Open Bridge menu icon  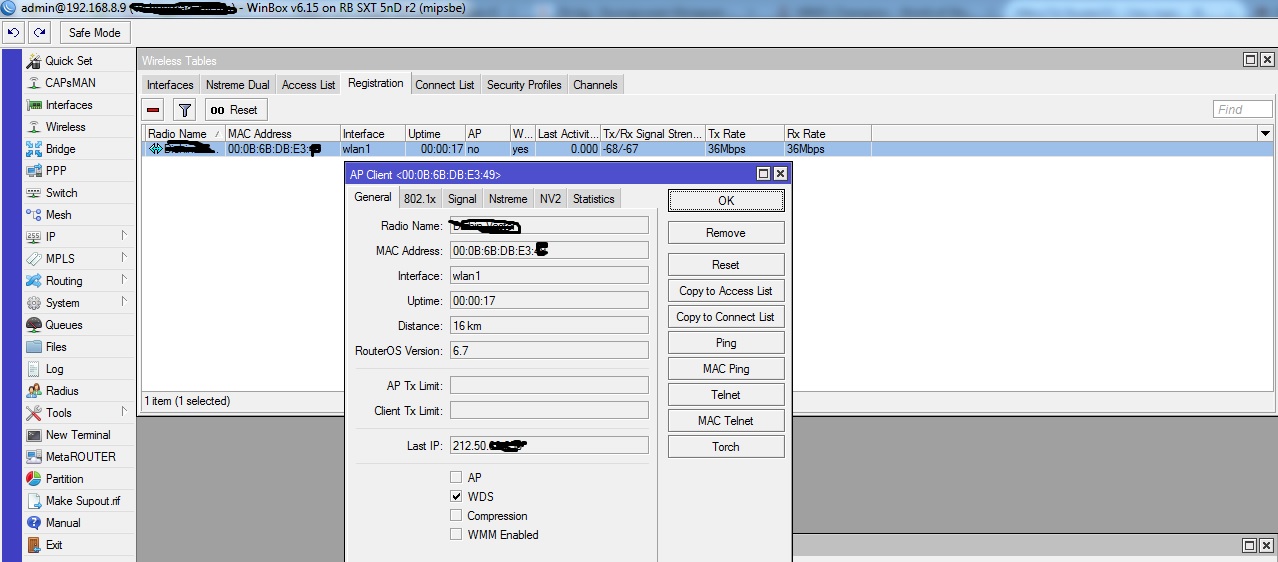[35, 149]
